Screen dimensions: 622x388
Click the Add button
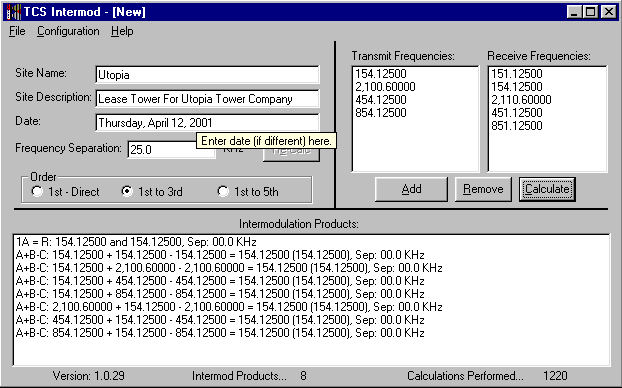click(411, 189)
